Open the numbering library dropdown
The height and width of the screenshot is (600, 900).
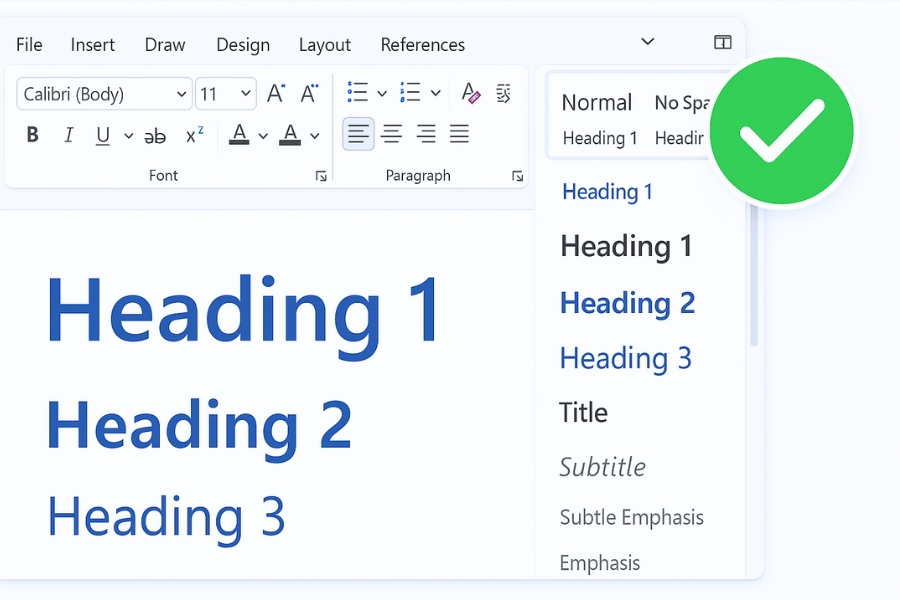pyautogui.click(x=436, y=92)
